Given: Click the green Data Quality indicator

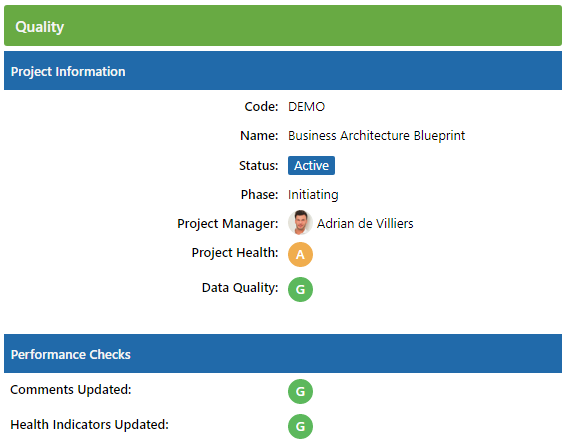Looking at the screenshot, I should point(300,289).
